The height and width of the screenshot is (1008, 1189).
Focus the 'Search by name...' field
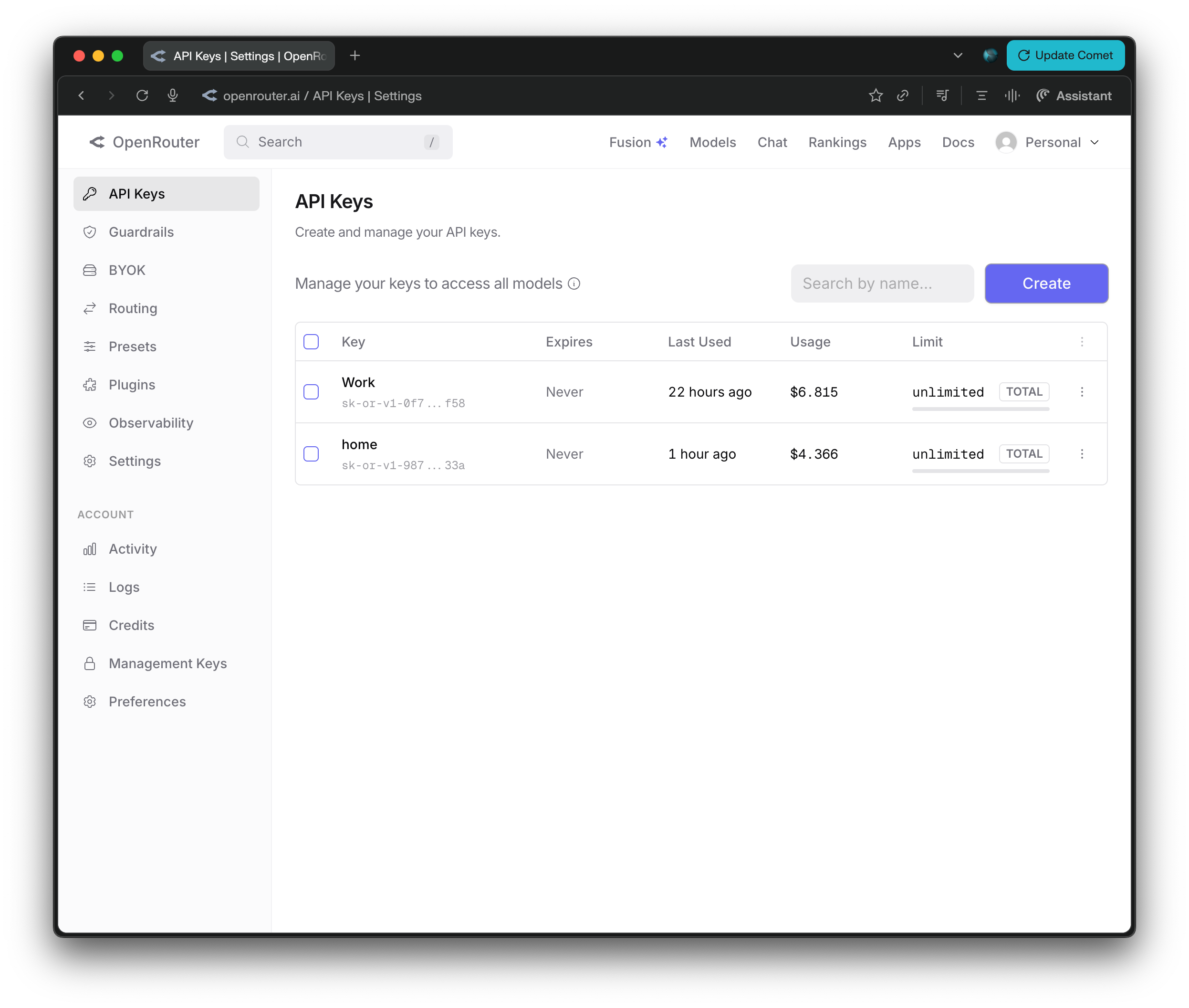(882, 283)
